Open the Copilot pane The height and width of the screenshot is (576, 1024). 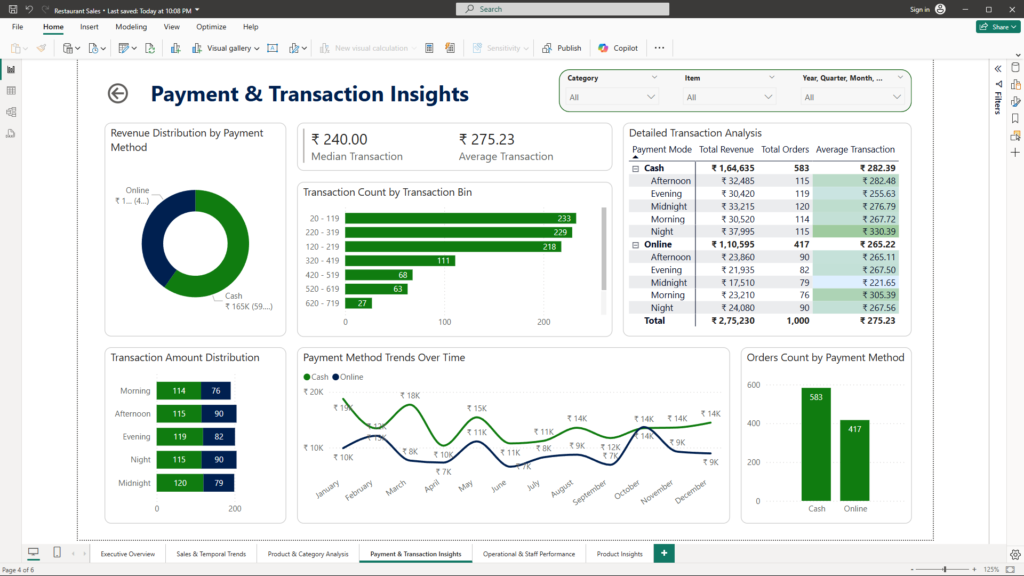pyautogui.click(x=618, y=48)
